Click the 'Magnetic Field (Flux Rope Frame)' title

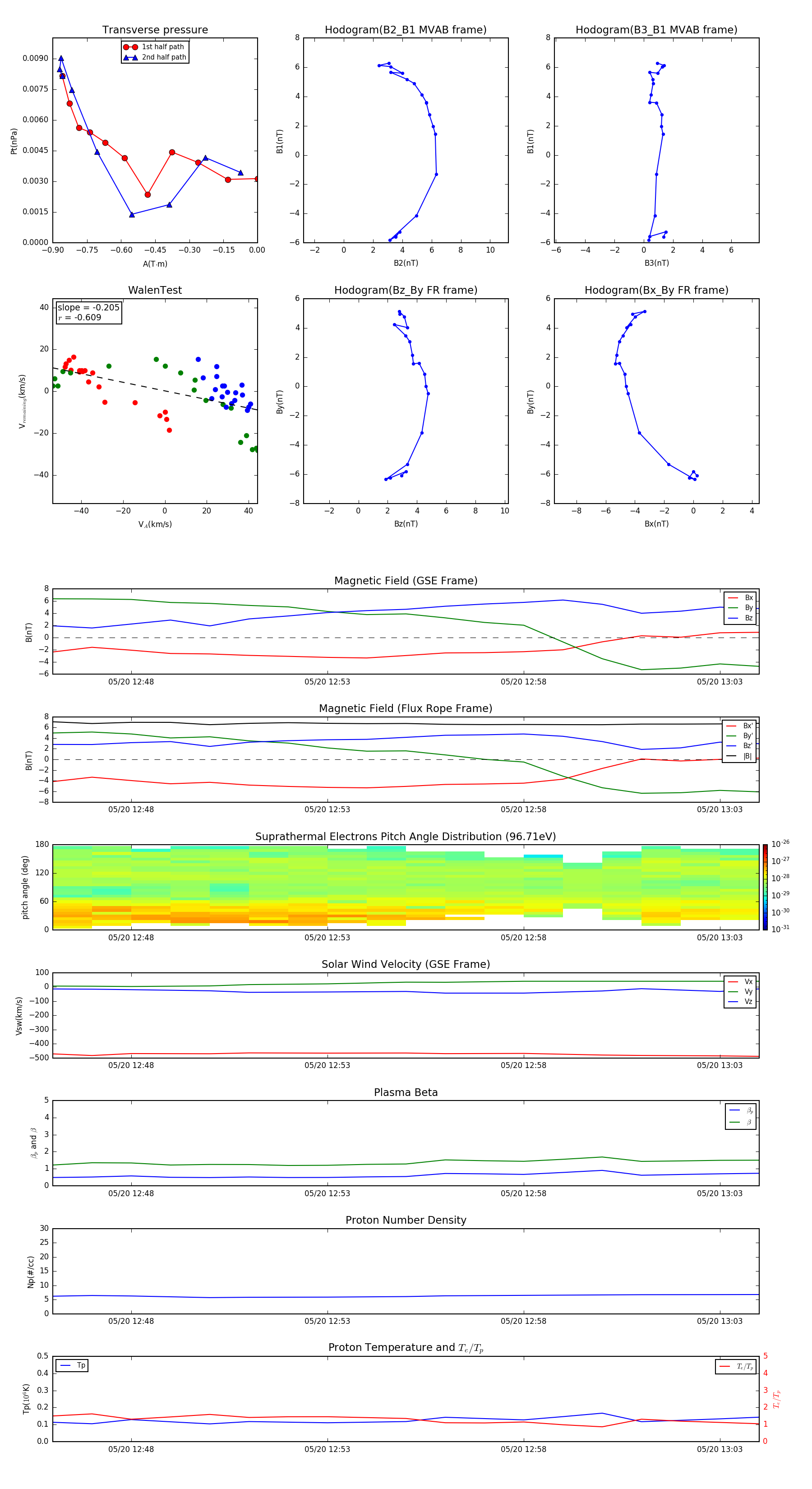click(406, 709)
